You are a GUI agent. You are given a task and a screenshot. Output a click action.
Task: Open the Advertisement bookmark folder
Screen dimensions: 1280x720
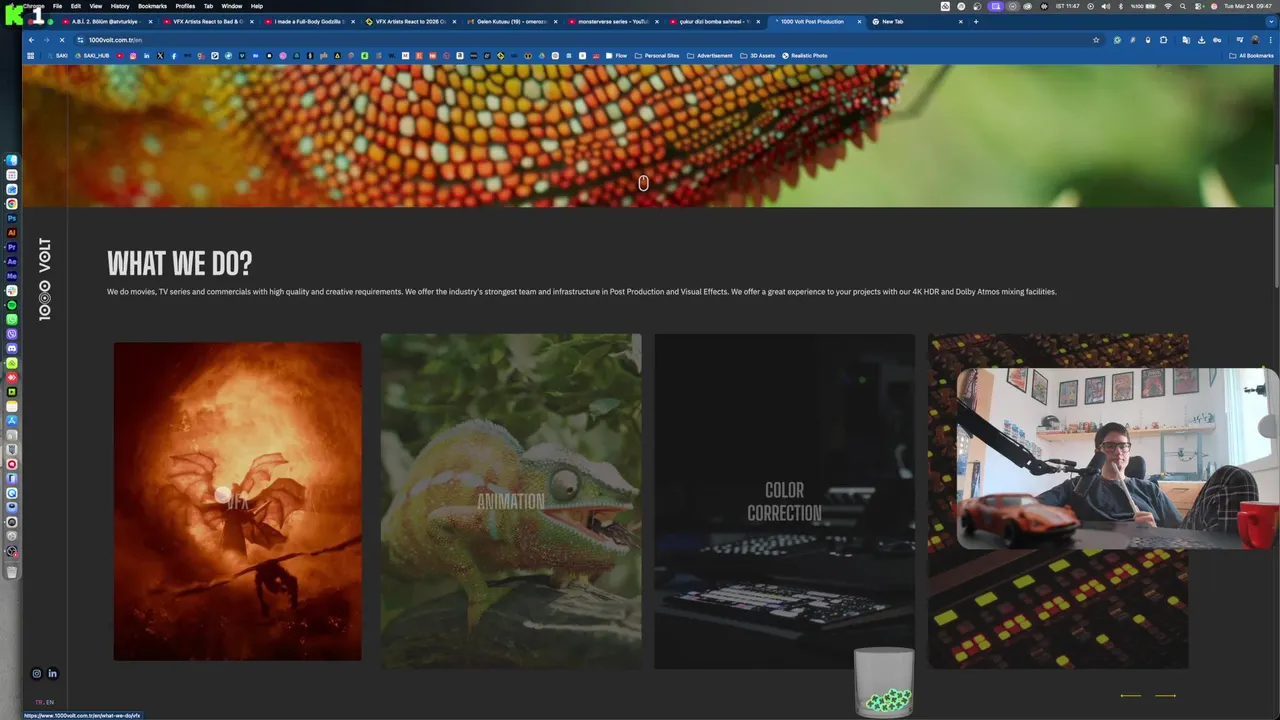[x=710, y=56]
